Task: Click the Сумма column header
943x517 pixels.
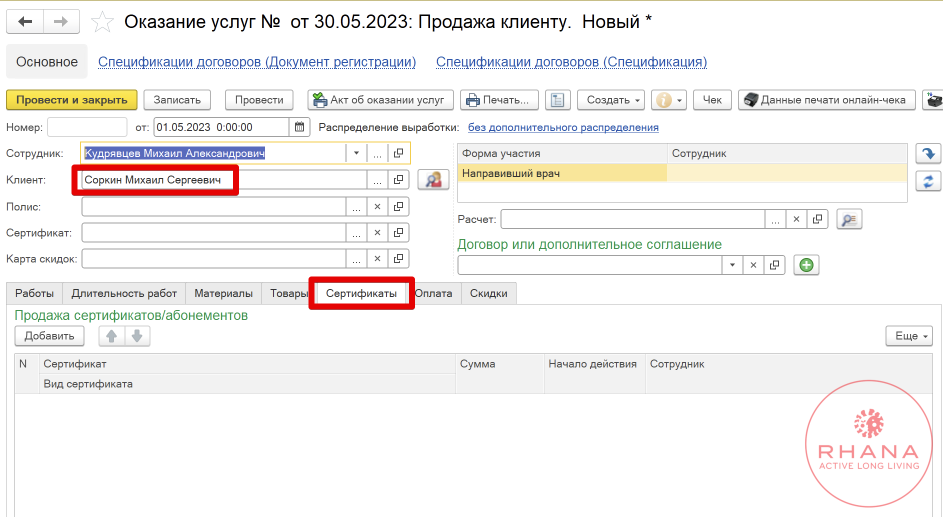Action: pos(500,364)
